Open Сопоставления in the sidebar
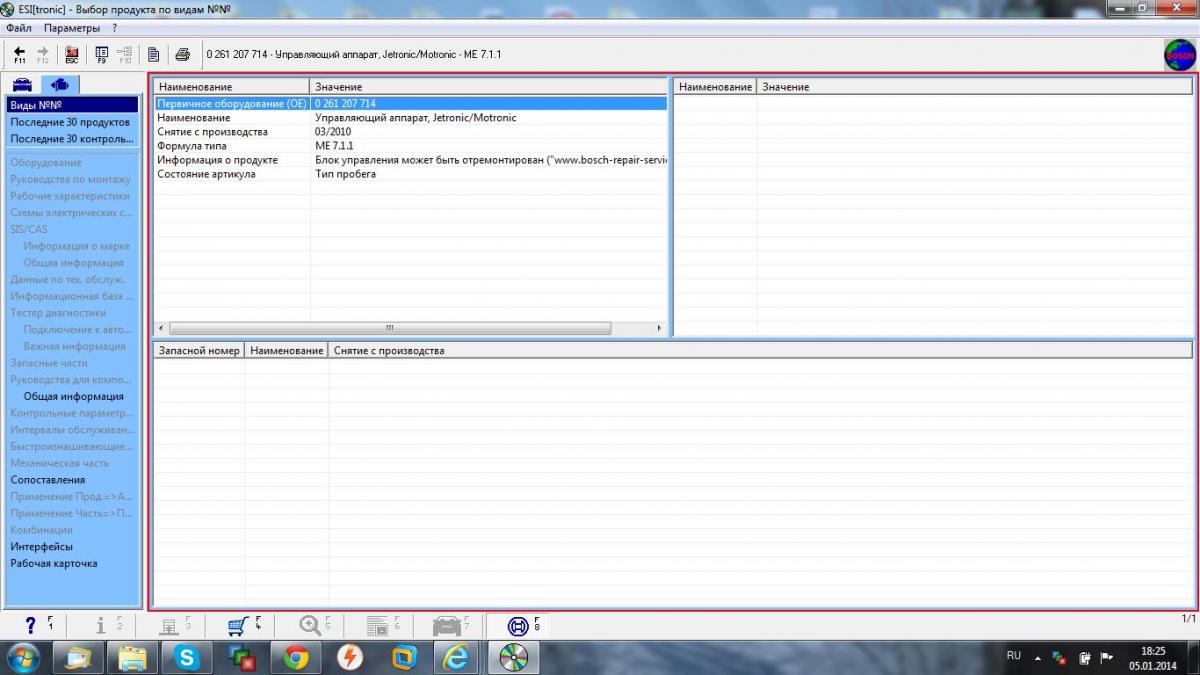 (x=48, y=480)
